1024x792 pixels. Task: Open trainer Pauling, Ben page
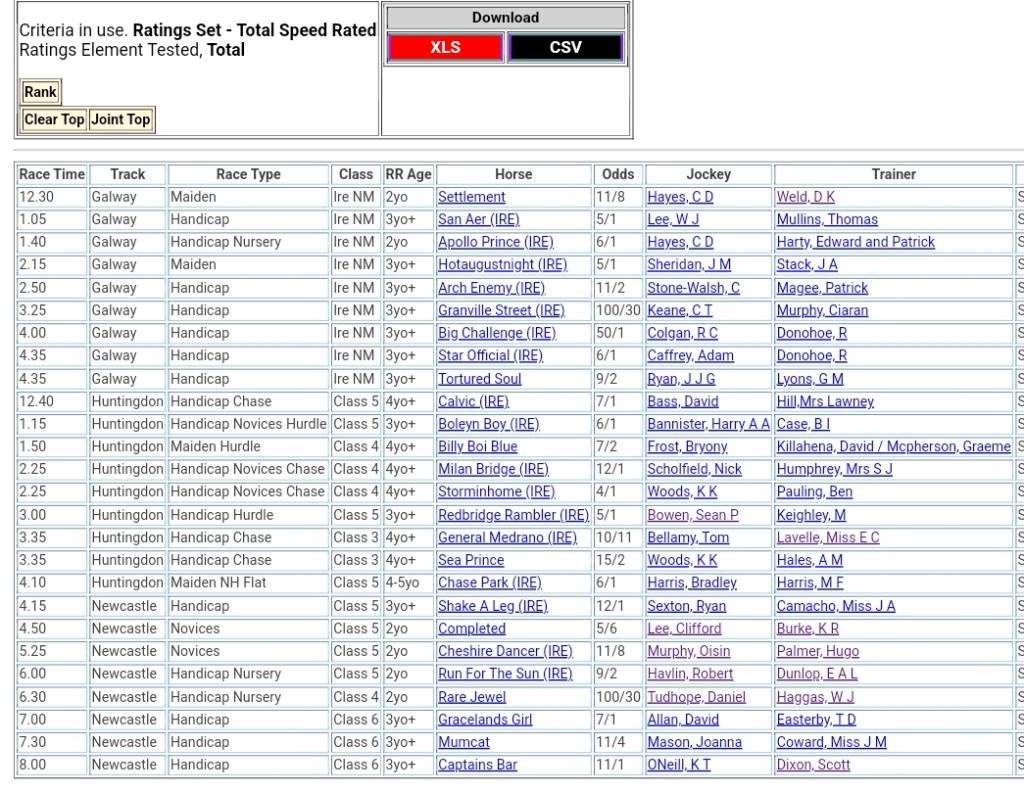click(814, 492)
